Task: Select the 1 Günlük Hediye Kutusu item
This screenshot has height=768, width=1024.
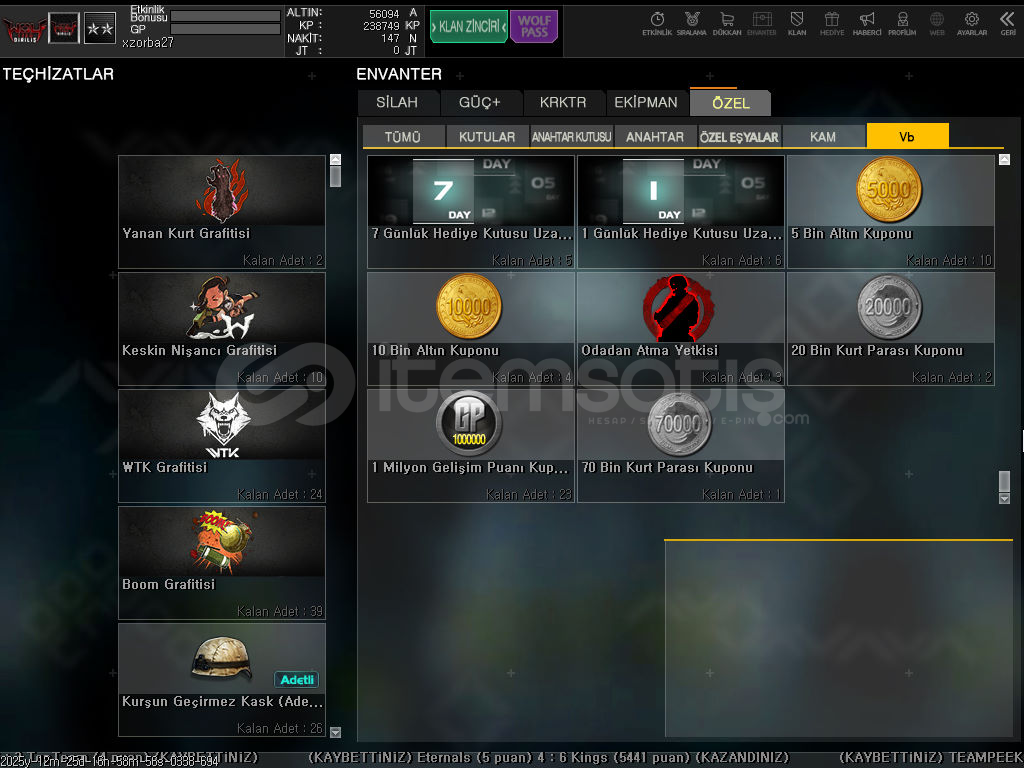Action: coord(680,212)
